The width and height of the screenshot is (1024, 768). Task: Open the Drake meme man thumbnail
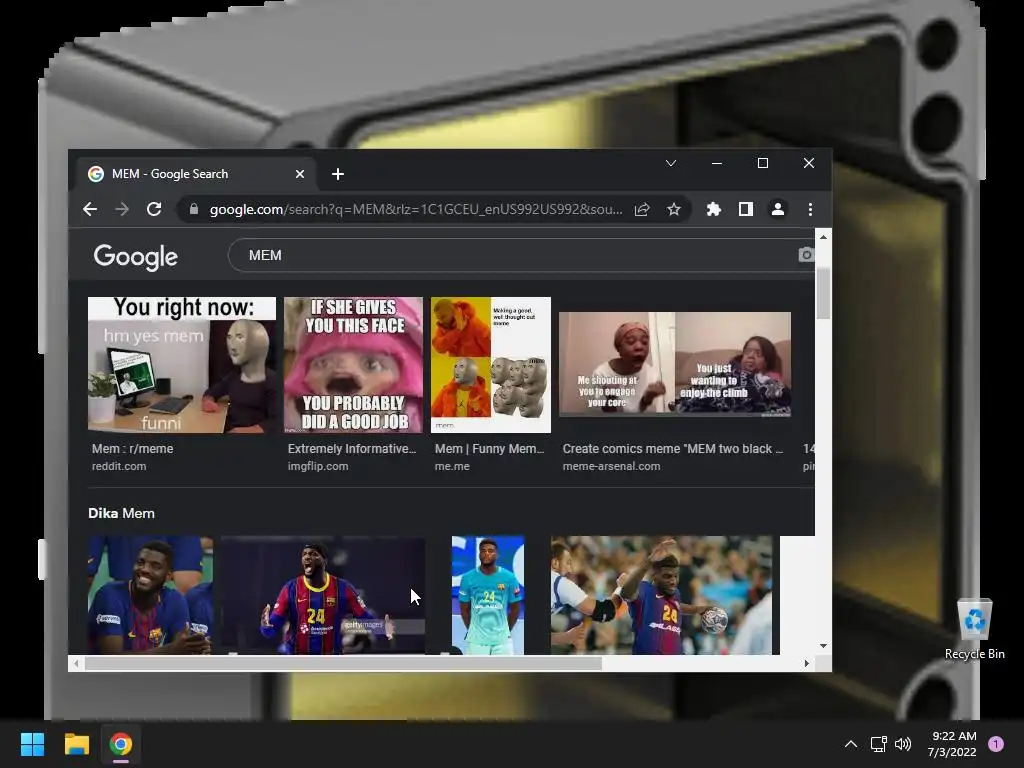(491, 364)
